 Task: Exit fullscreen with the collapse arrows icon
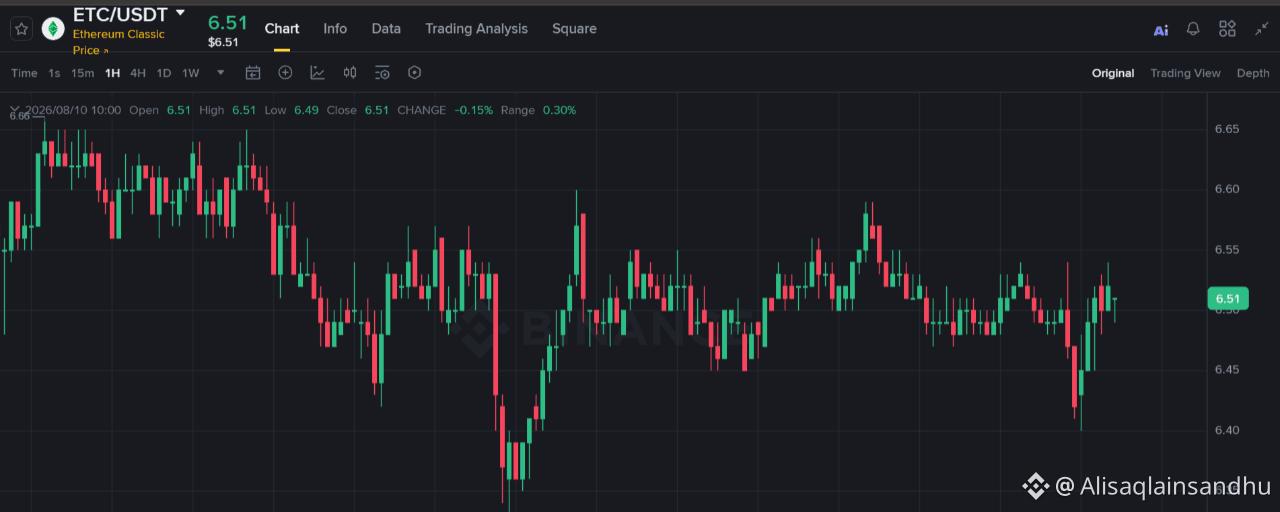click(x=1261, y=29)
